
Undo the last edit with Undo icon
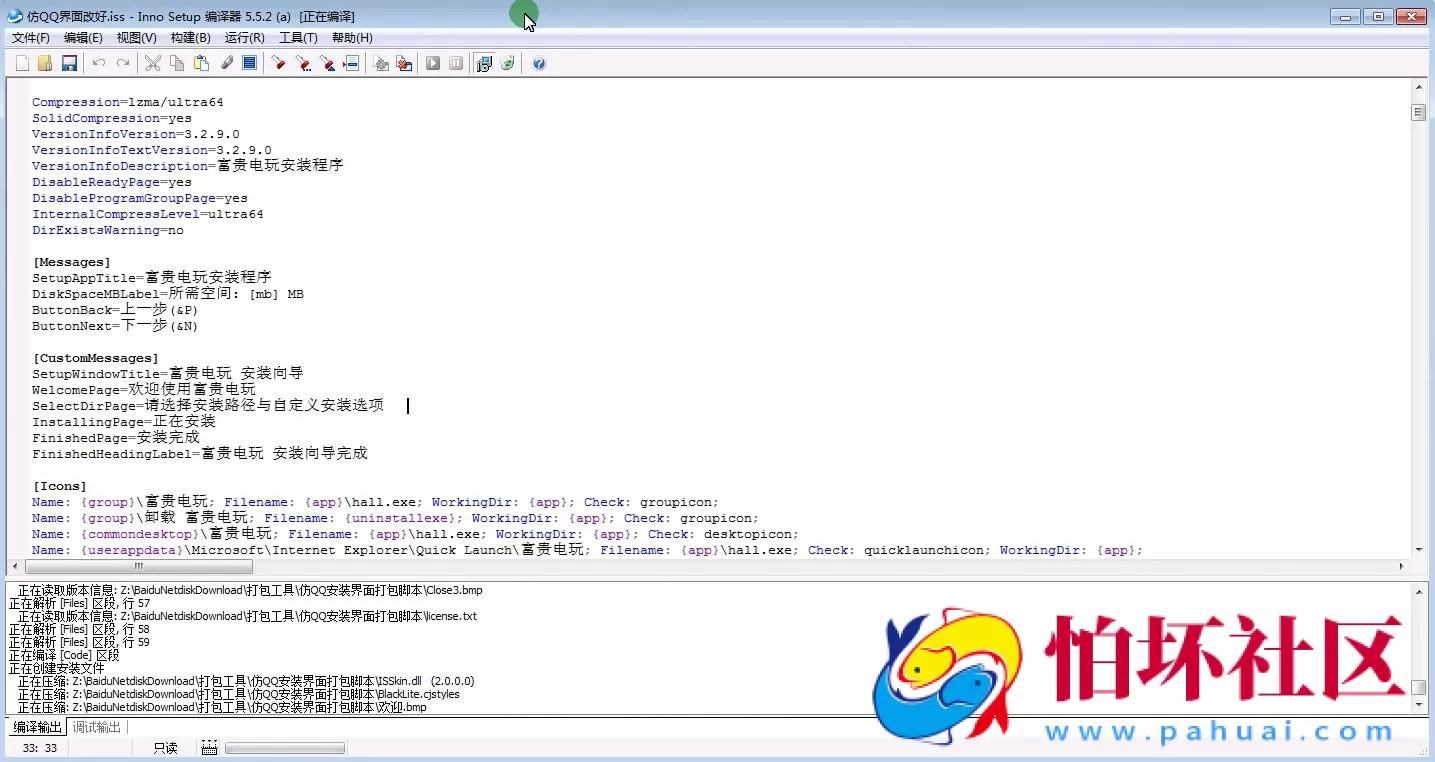98,63
